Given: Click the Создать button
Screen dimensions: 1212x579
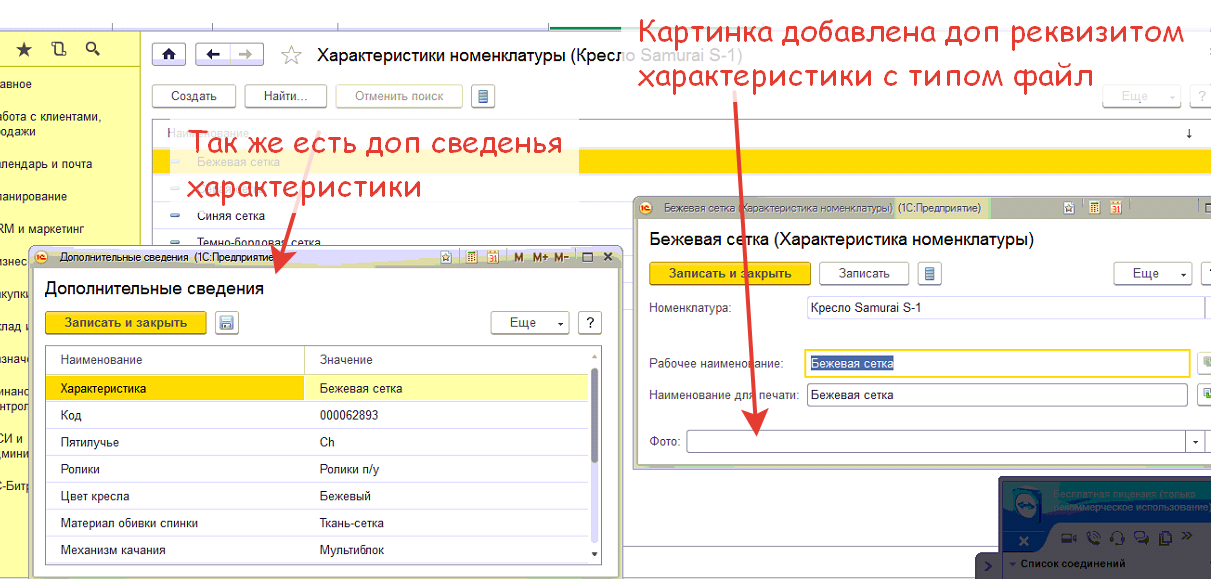Looking at the screenshot, I should 194,97.
